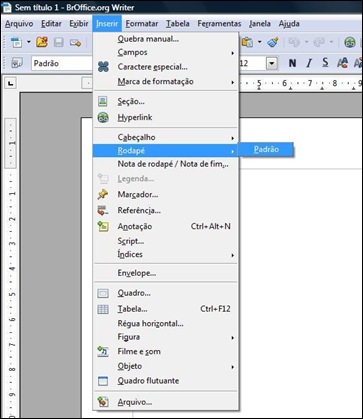The width and height of the screenshot is (363, 419).
Task: Close the open Inserir menu
Action: tap(107, 24)
